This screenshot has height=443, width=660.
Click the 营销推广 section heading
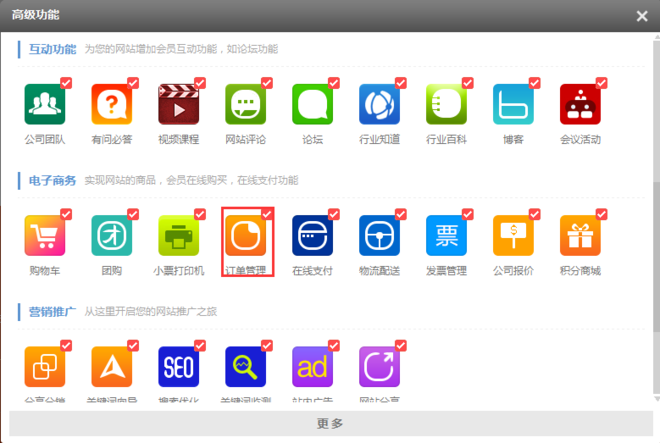pos(52,312)
